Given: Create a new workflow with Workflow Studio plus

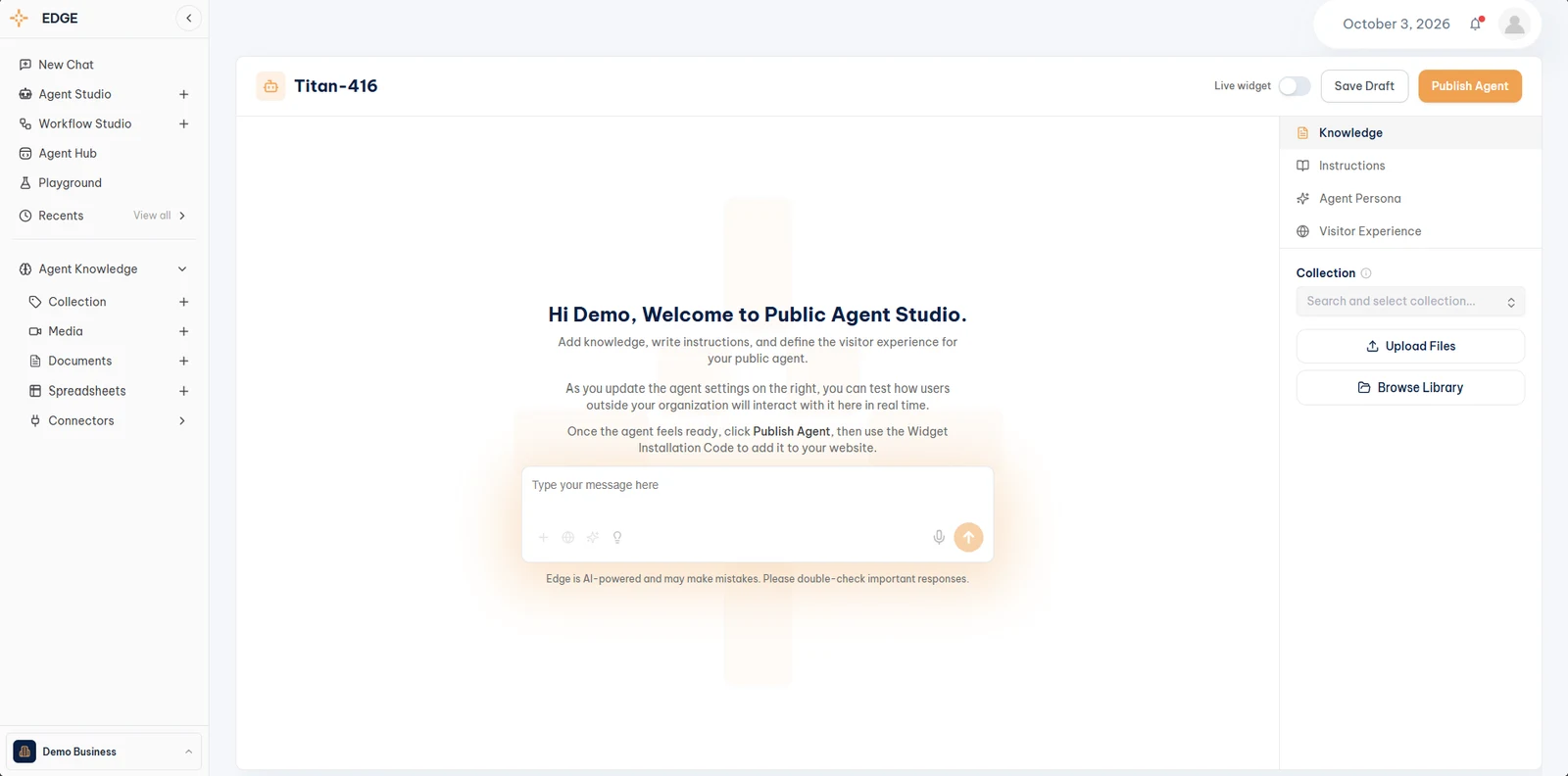Looking at the screenshot, I should 183,123.
